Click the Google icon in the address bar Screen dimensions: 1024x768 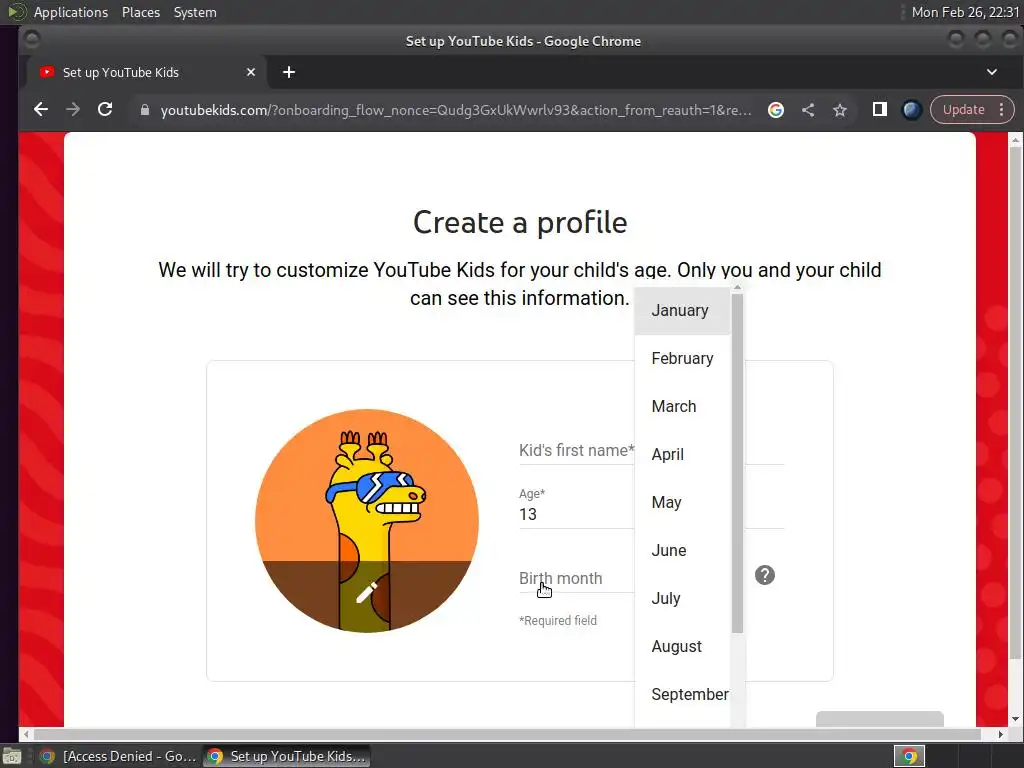tap(776, 110)
